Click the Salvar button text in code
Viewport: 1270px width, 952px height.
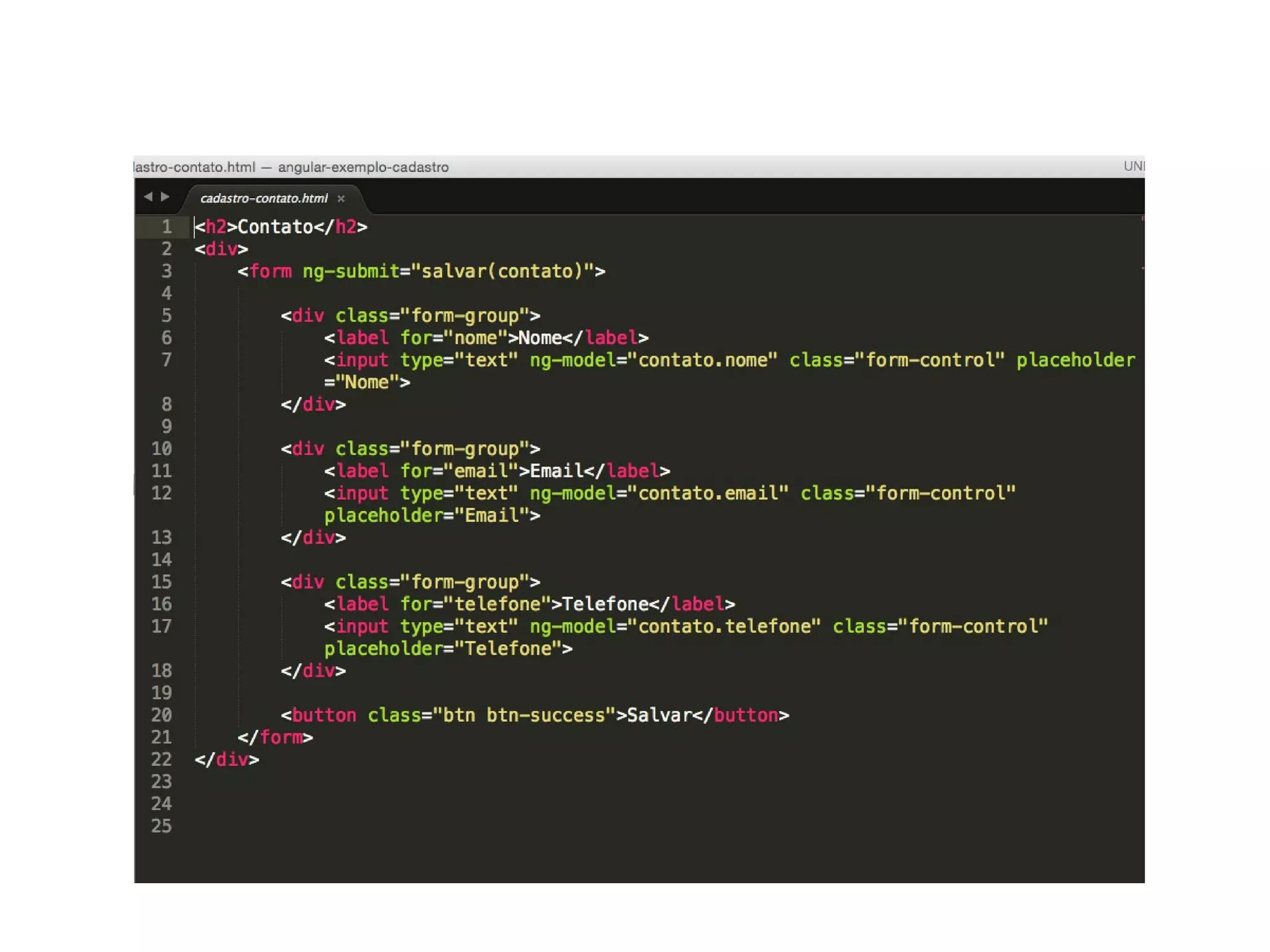[659, 715]
